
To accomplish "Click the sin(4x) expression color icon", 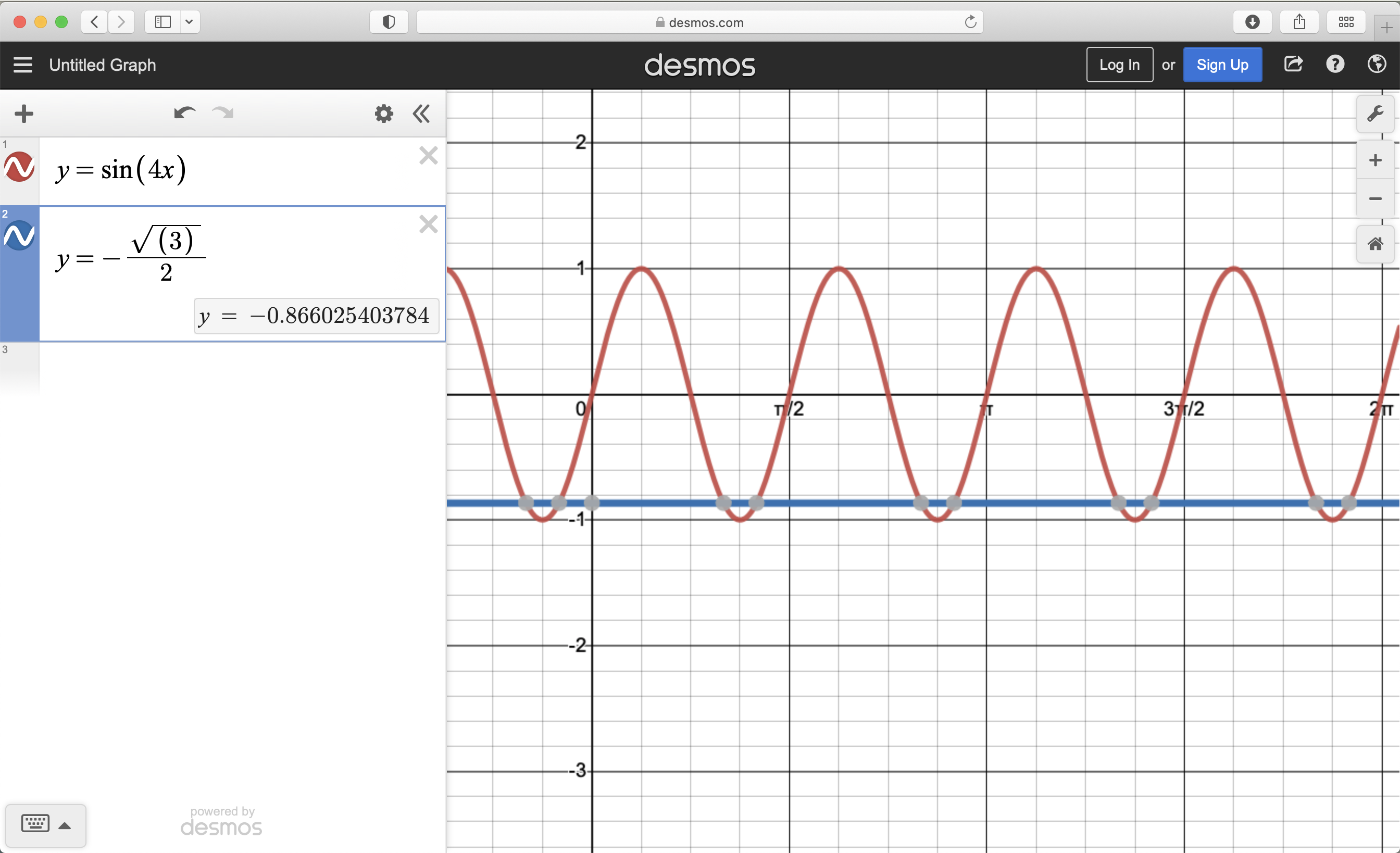I will [x=19, y=168].
